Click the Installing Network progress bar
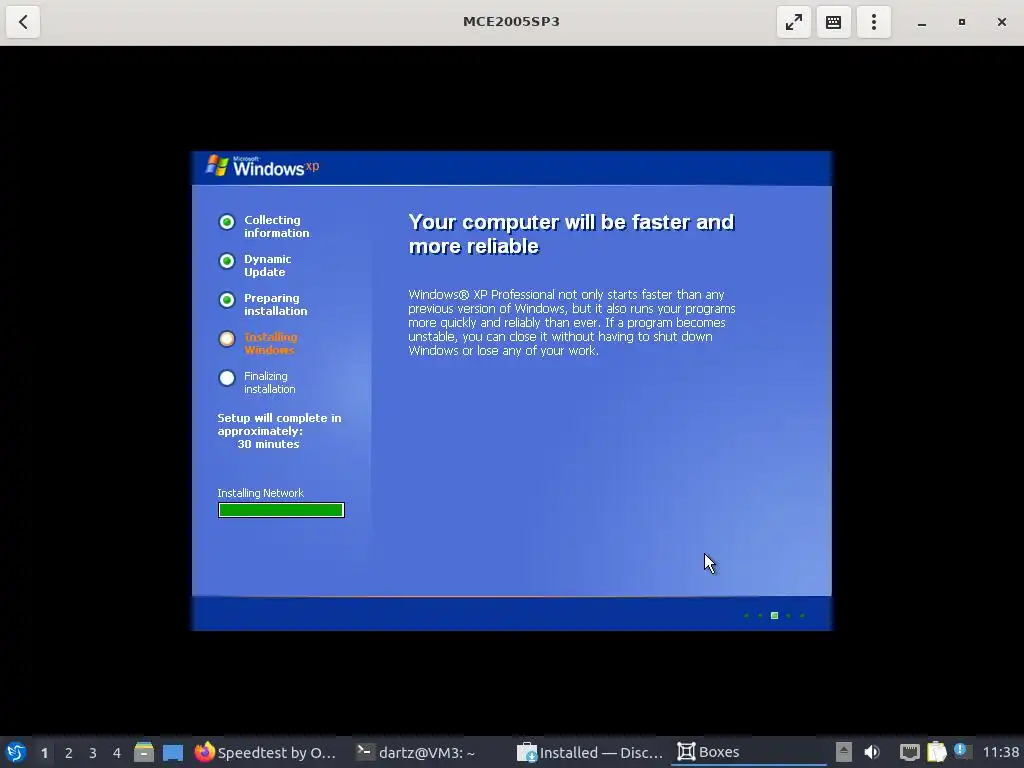Image resolution: width=1024 pixels, height=768 pixels. (281, 510)
